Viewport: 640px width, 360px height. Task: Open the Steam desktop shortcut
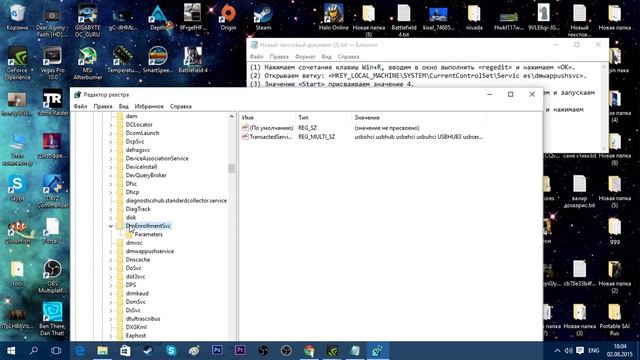[x=263, y=18]
